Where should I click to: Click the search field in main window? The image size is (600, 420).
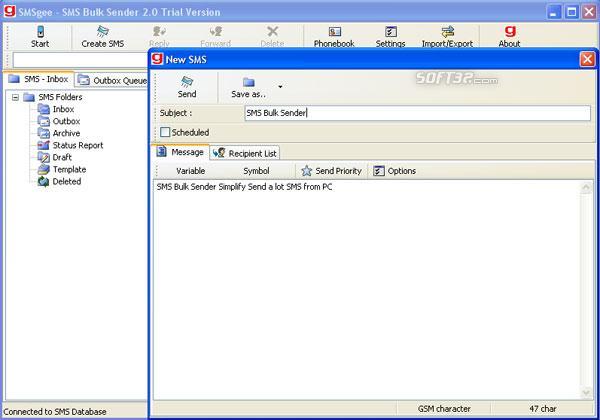click(80, 60)
